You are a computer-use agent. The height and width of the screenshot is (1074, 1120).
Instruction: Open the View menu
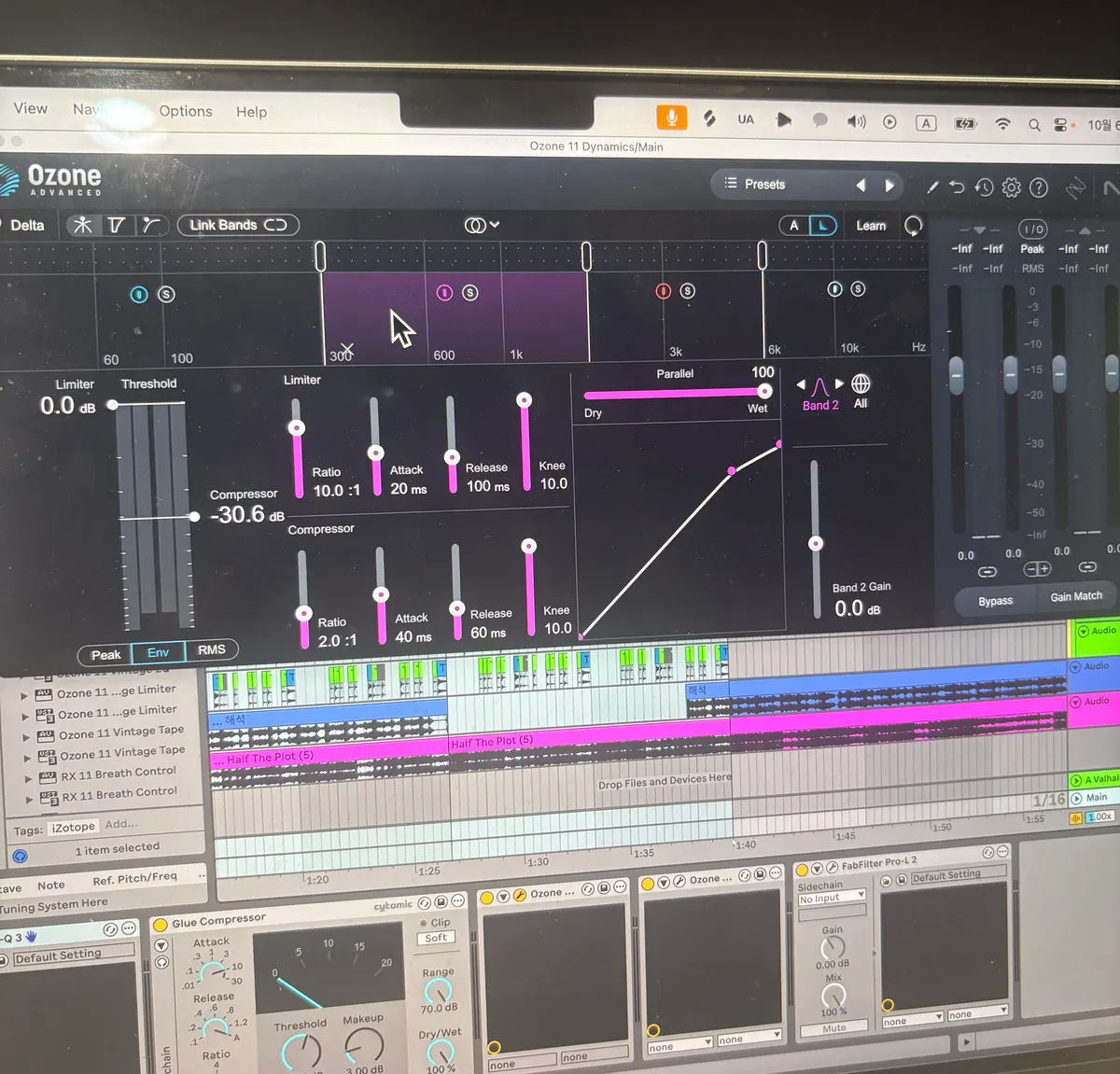click(30, 108)
